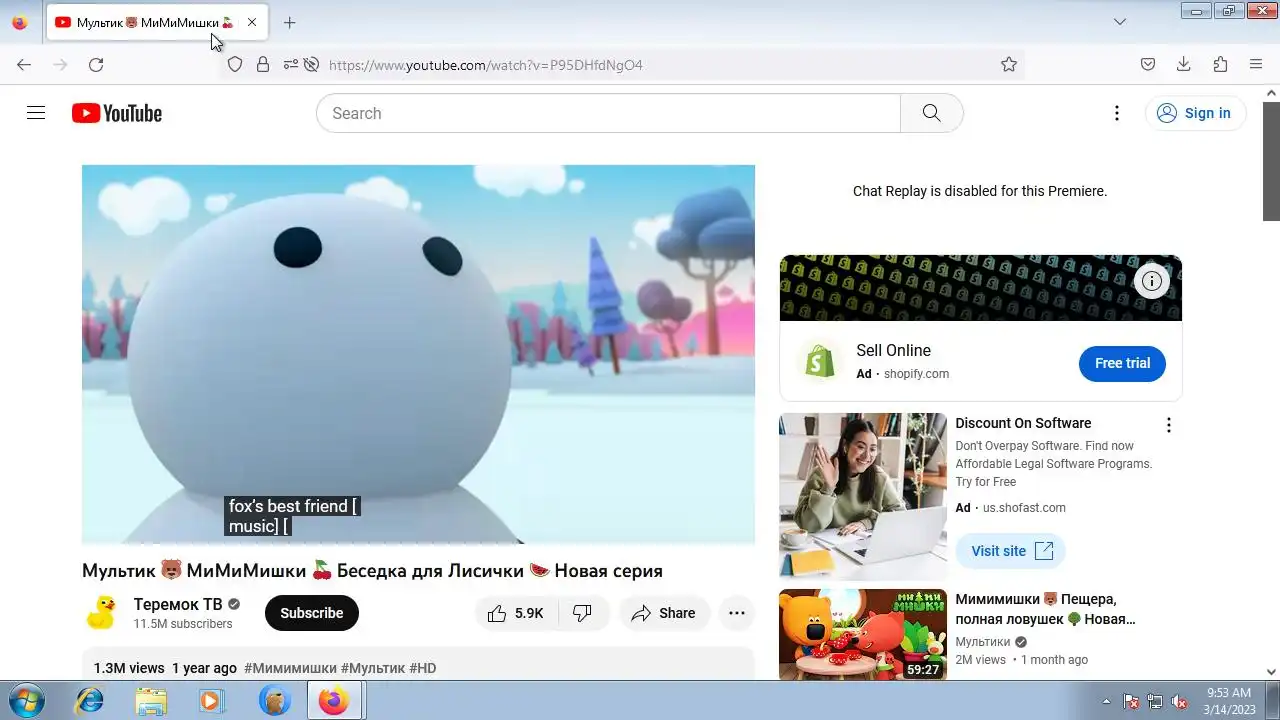Open Firefox downloads panel
1280x720 pixels.
click(x=1184, y=64)
